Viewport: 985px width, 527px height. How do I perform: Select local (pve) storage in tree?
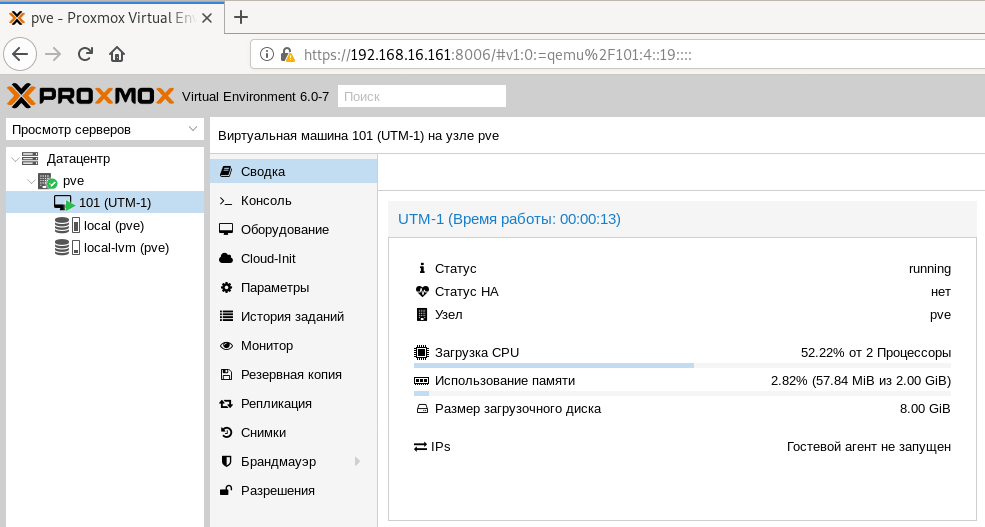click(x=113, y=225)
